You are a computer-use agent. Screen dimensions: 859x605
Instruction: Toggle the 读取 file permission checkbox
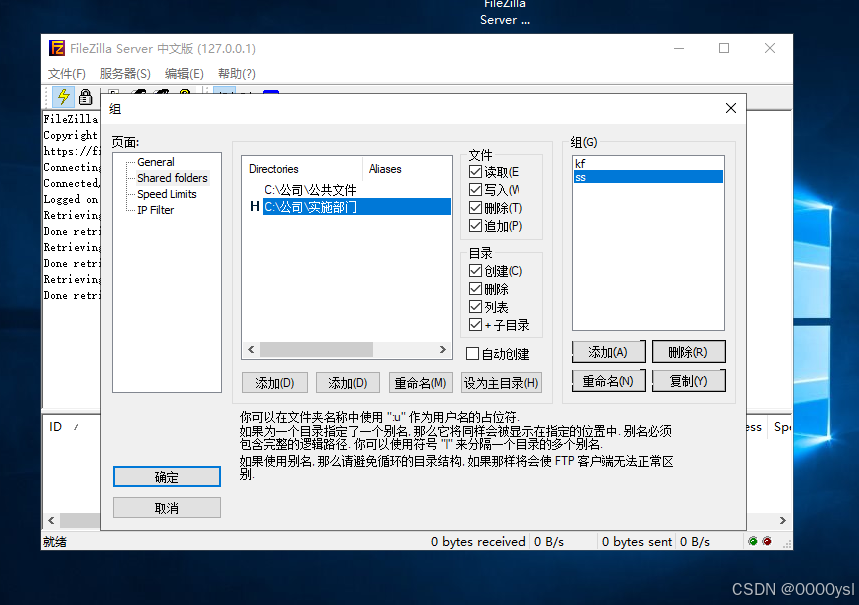475,172
